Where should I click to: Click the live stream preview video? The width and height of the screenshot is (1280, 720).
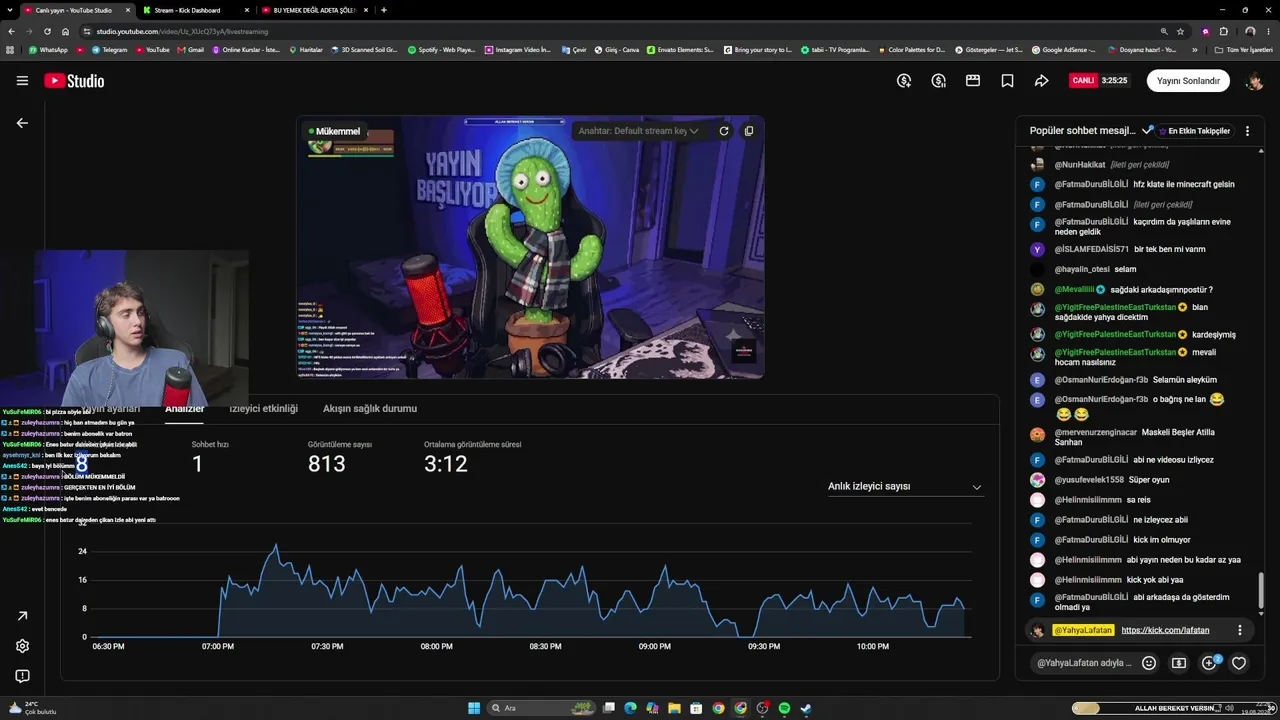click(530, 247)
